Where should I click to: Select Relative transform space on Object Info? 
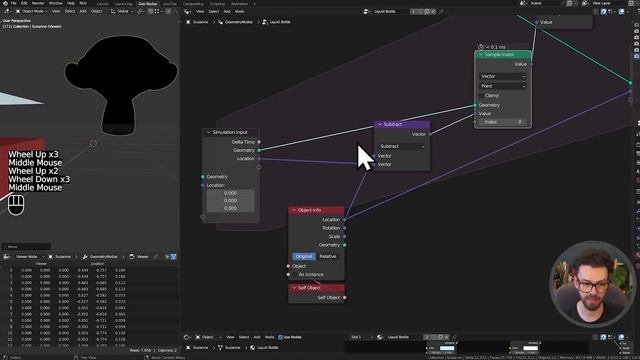click(328, 256)
